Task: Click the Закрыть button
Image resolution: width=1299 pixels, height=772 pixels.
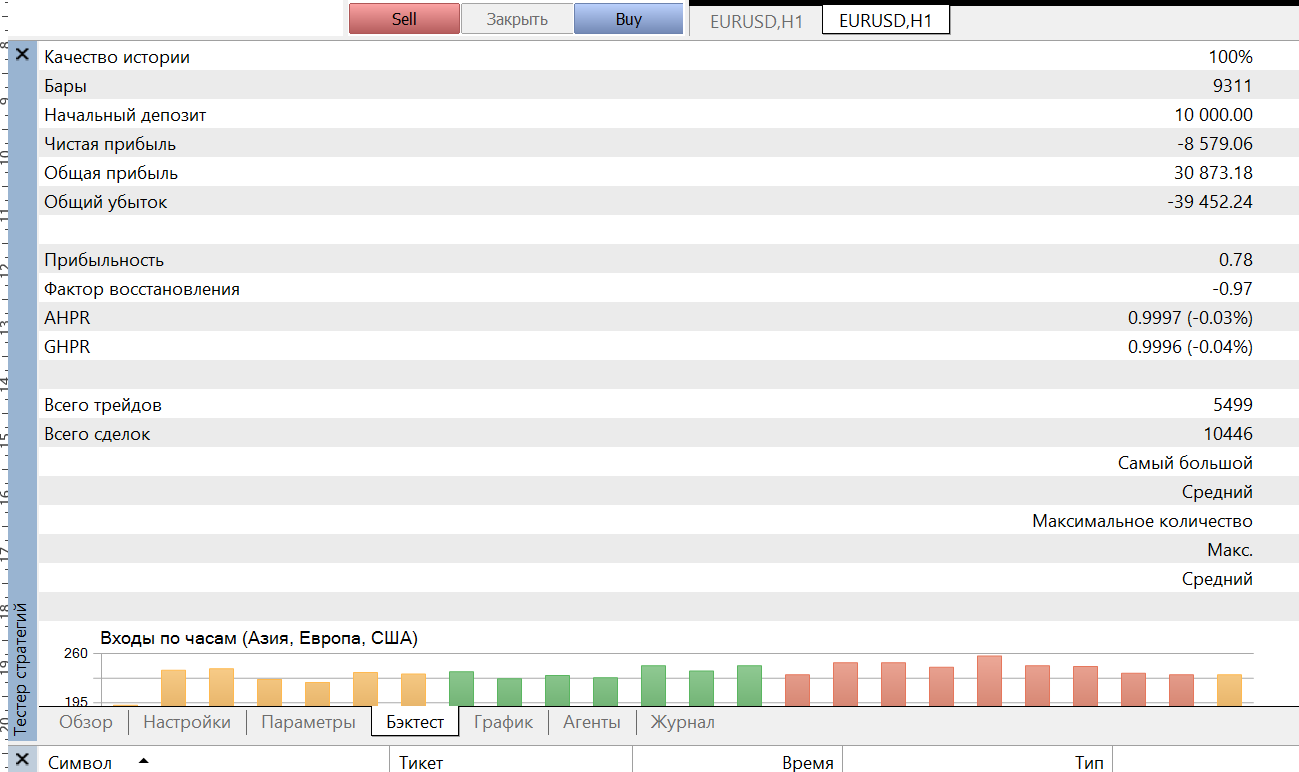Action: coord(517,19)
